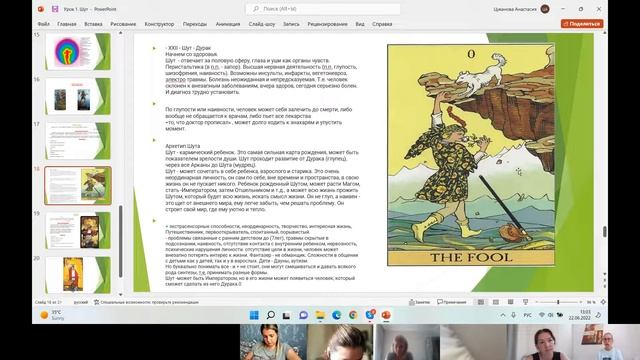This screenshot has width=640, height=360.
Task: Open the Вставка ribbon tab
Action: coord(93,24)
